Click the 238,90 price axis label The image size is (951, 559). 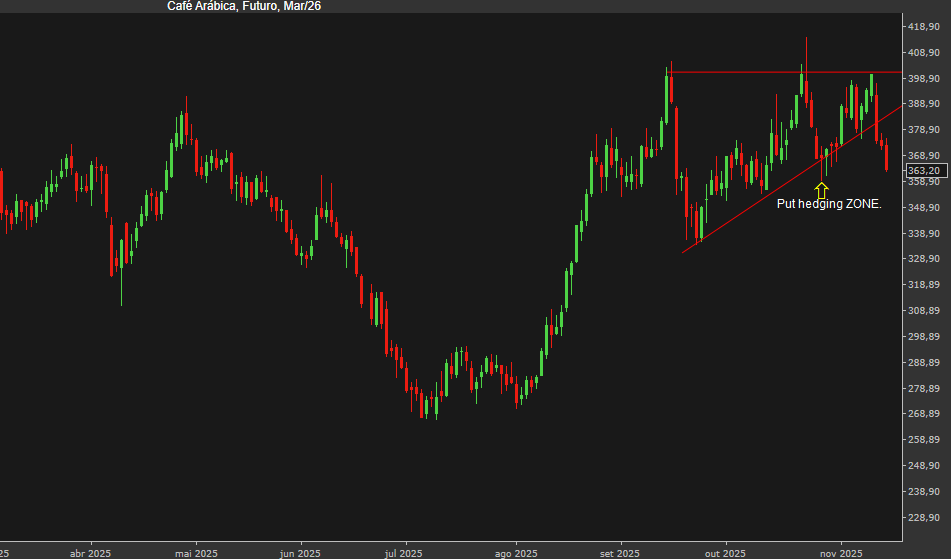[924, 491]
